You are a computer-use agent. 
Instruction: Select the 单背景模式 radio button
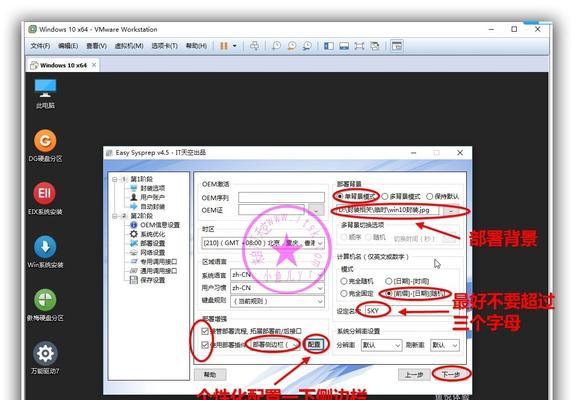tap(339, 197)
